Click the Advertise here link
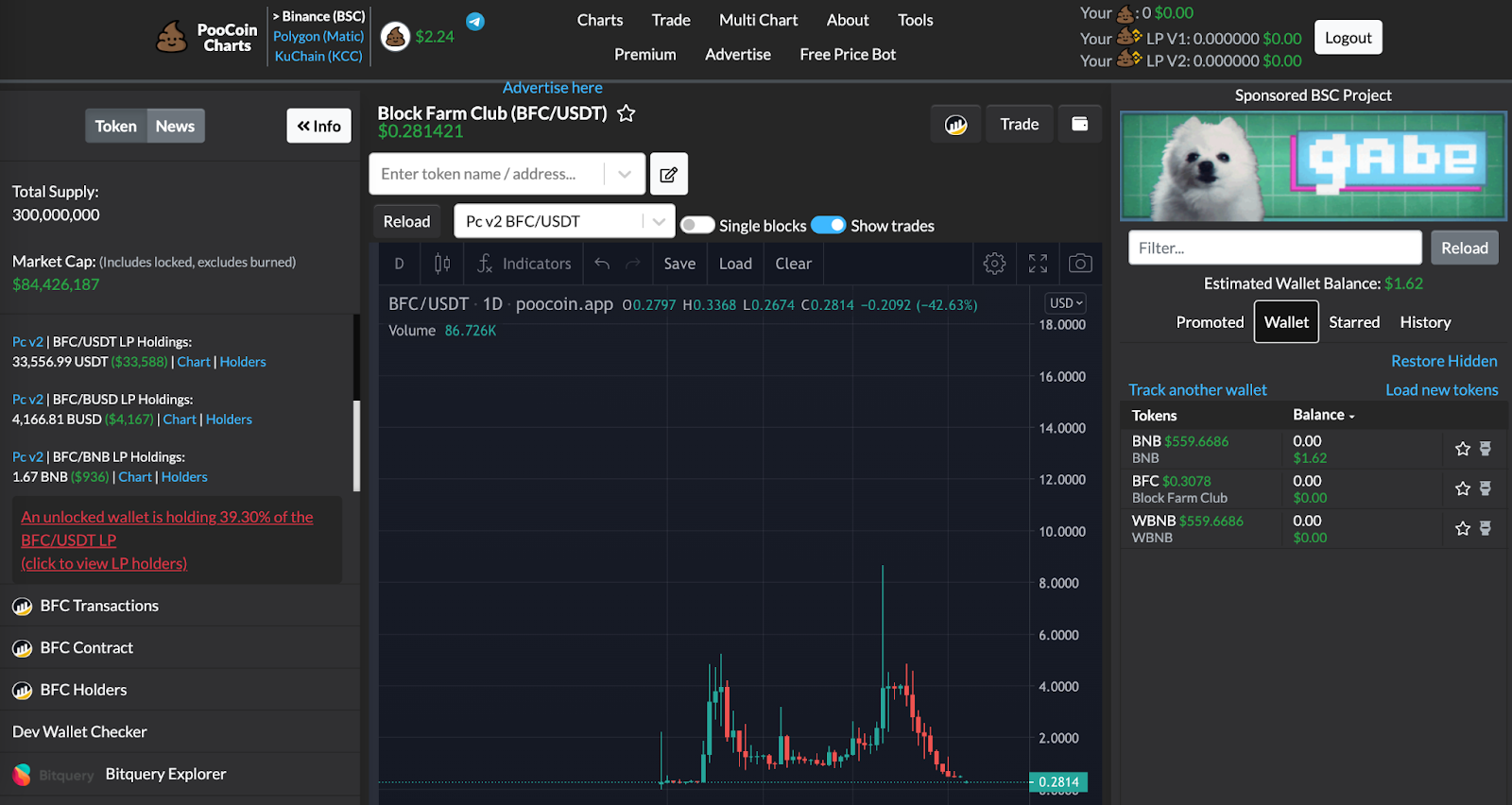The image size is (1512, 805). [x=553, y=88]
